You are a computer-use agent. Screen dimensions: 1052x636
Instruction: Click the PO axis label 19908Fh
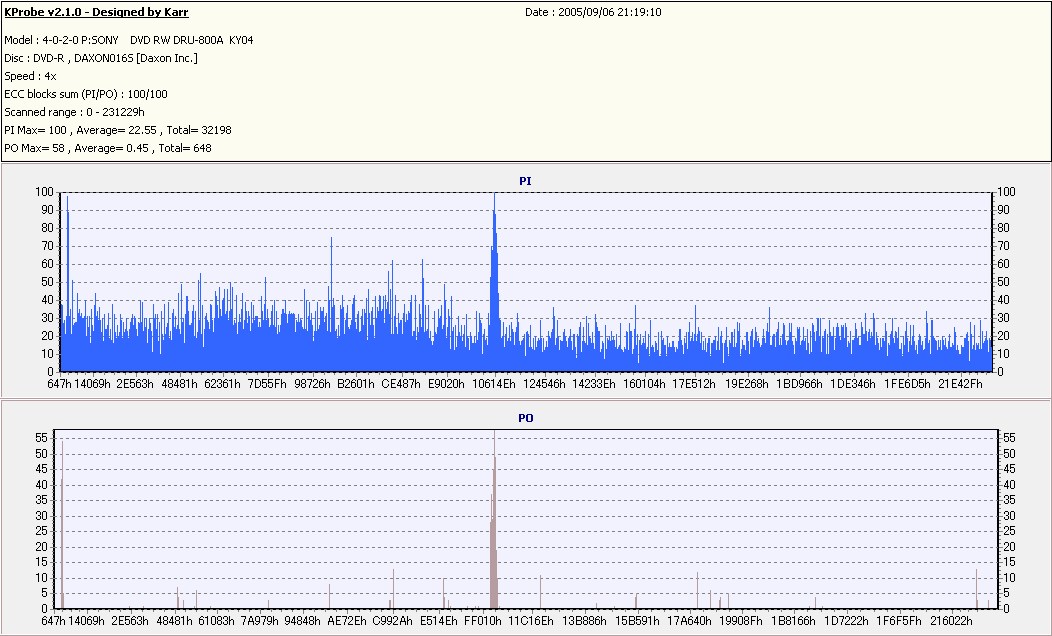[x=741, y=621]
